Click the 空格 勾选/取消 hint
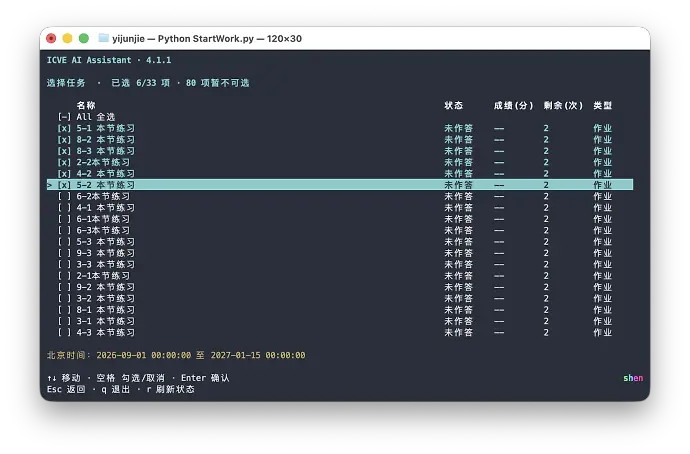The height and width of the screenshot is (454, 690). pyautogui.click(x=131, y=378)
